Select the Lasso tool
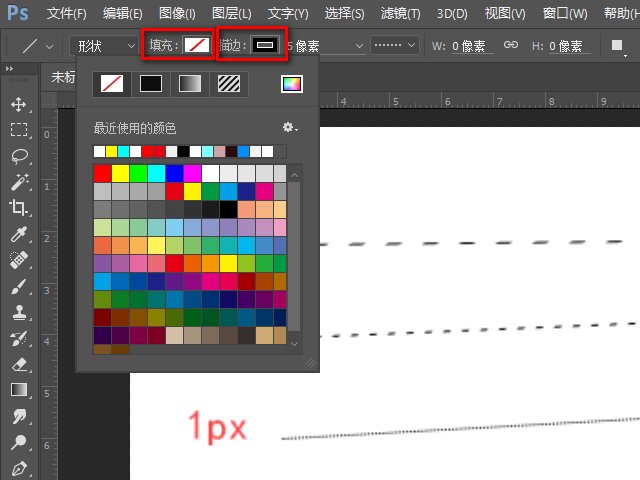 tap(18, 156)
